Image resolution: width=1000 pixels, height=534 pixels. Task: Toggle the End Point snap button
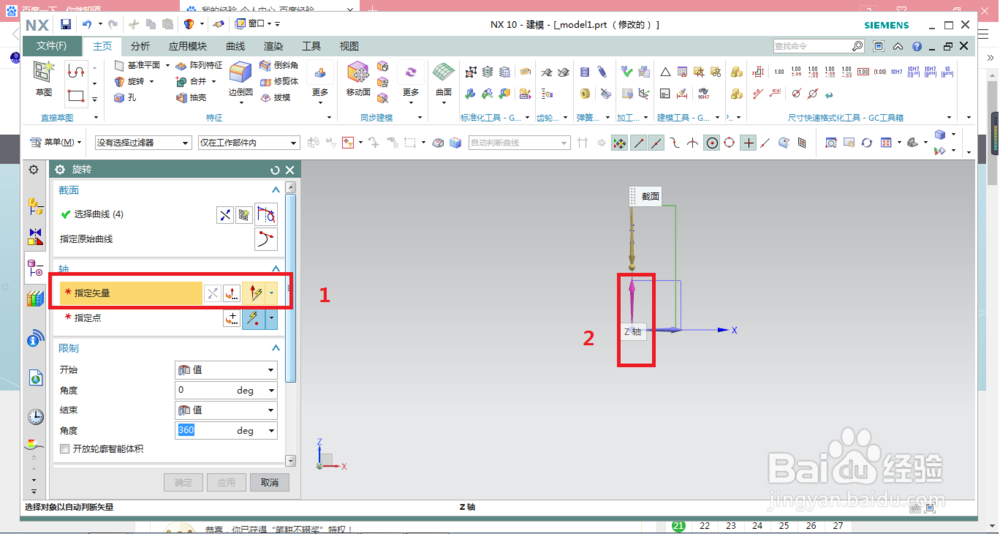(x=638, y=143)
